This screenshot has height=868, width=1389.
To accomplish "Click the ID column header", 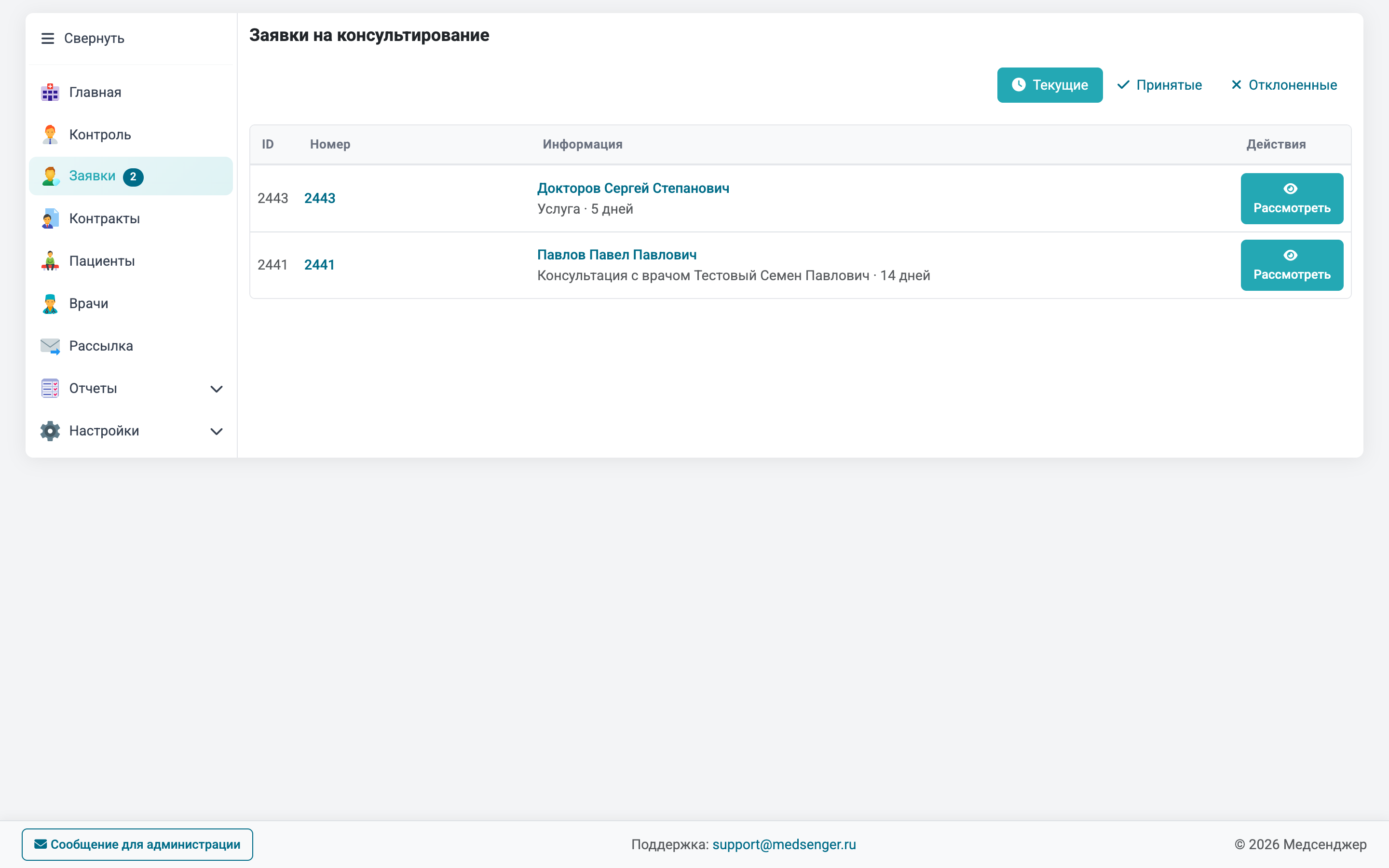I will pos(268,144).
